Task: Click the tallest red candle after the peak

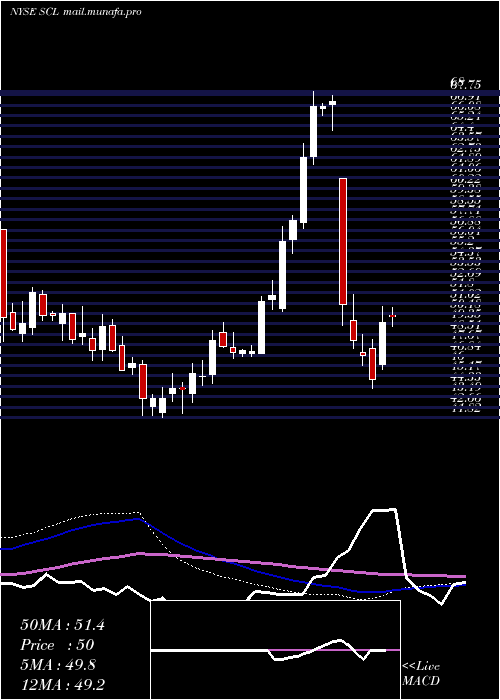Action: 342,241
